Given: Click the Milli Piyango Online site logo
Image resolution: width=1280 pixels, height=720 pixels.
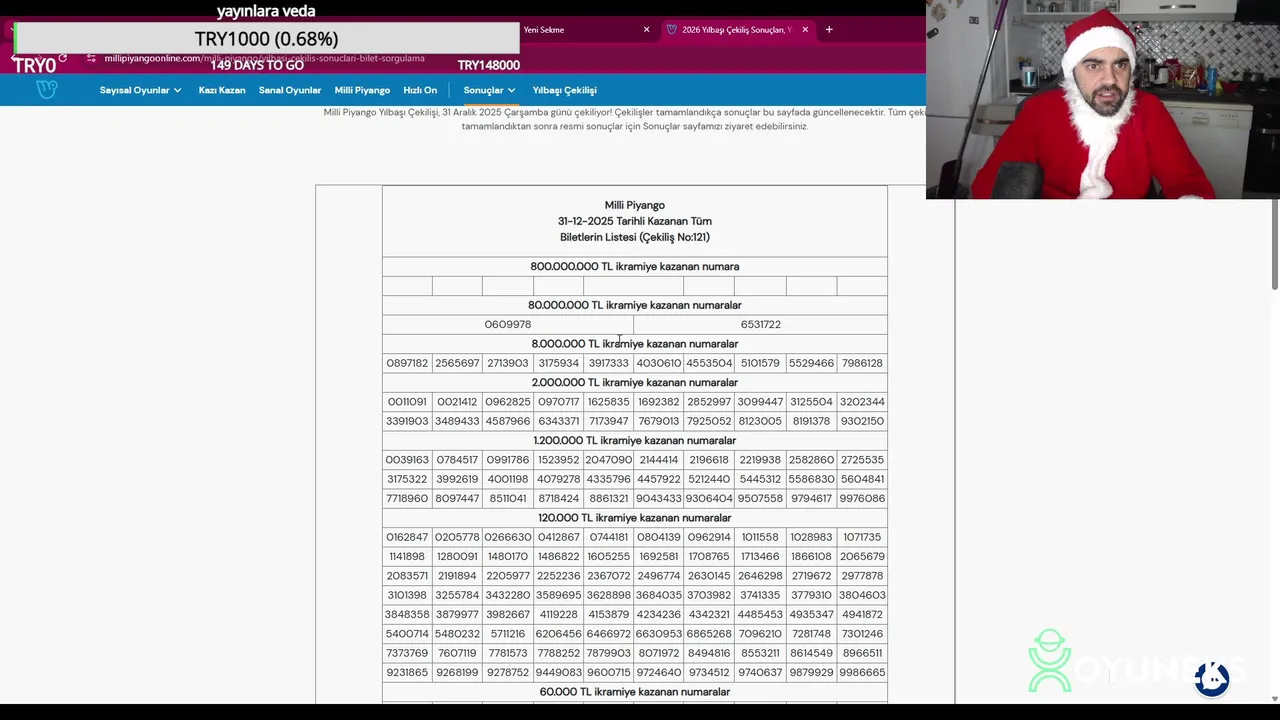Looking at the screenshot, I should 47,89.
